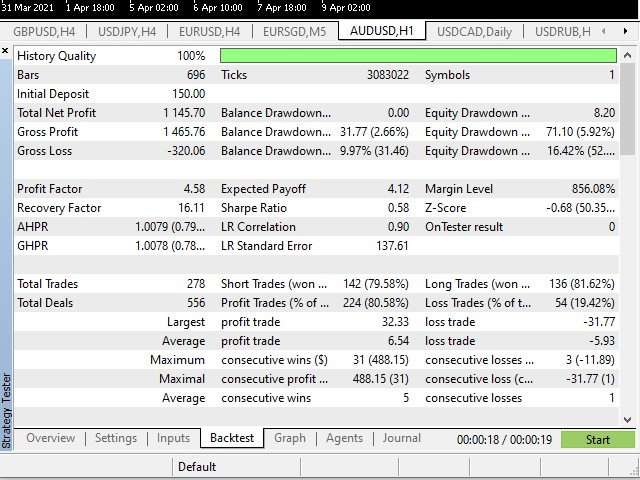Show the Graph tab
Screen dimensions: 640x480
tap(290, 438)
